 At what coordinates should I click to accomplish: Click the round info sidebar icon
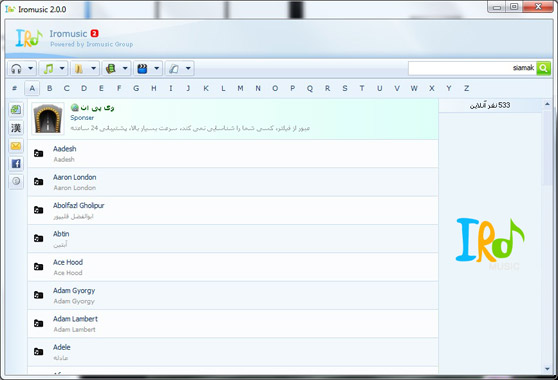(16, 181)
